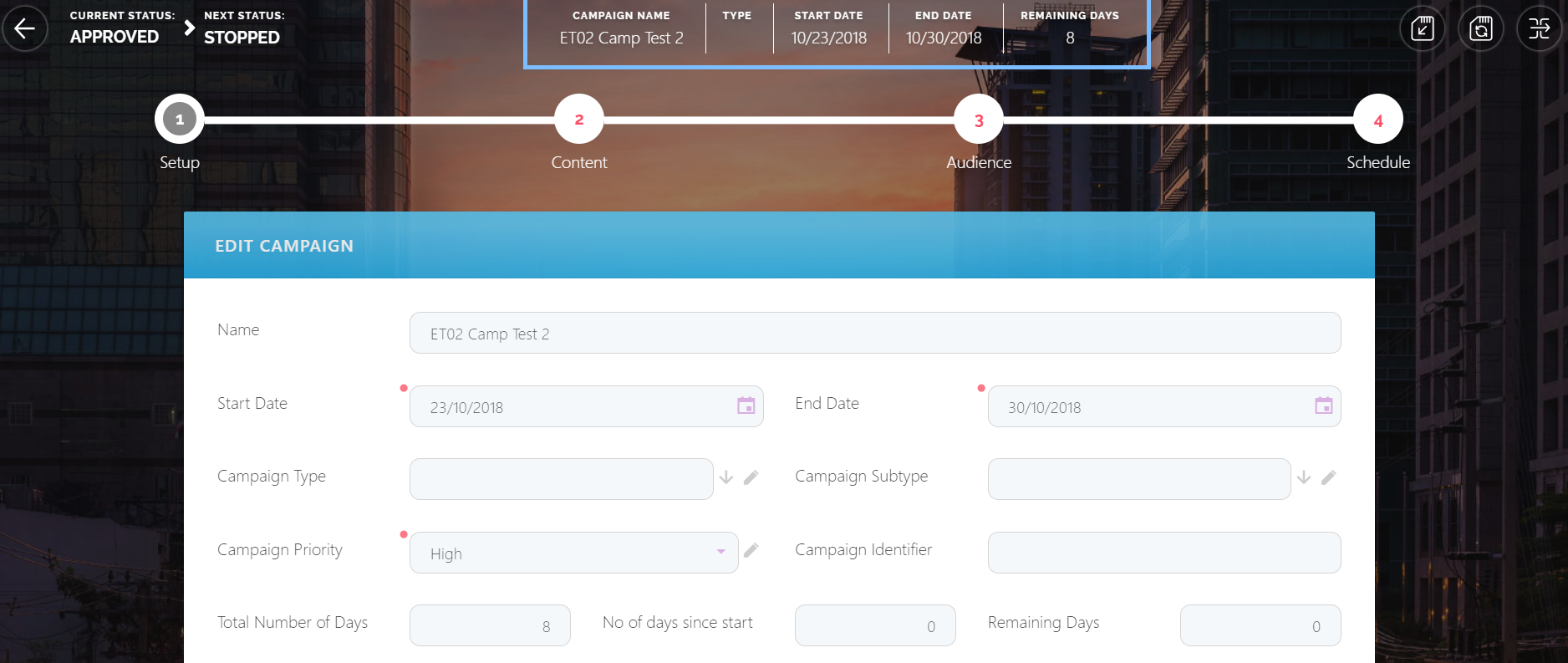This screenshot has height=663, width=1568.
Task: Click the Campaign Priority pencil edit icon
Action: tap(751, 550)
